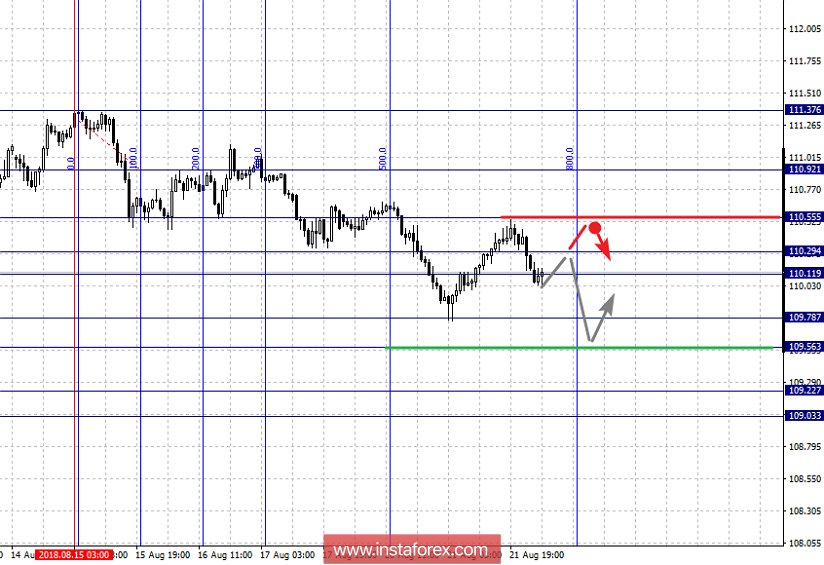824x565 pixels.
Task: Click the 112.005 axis price value
Action: click(805, 29)
